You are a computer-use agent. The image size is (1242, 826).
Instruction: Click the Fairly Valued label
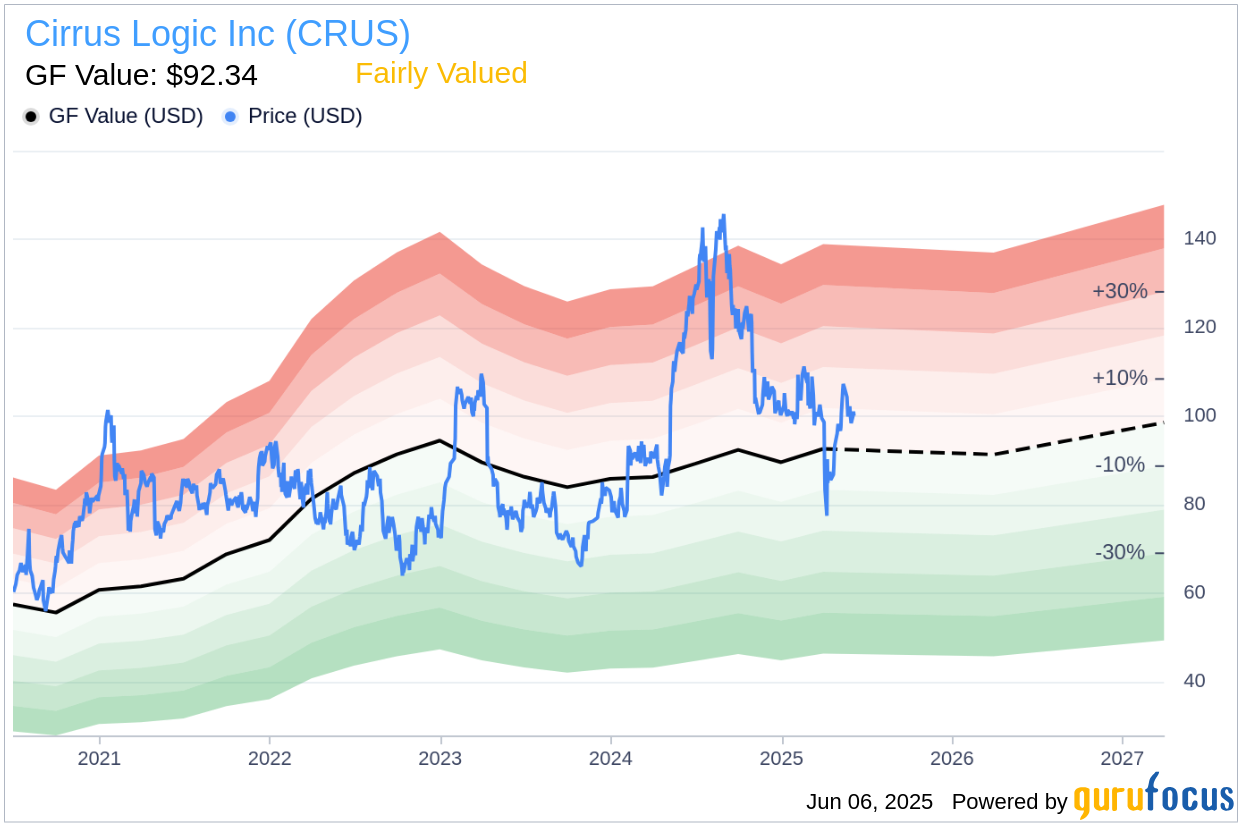click(x=441, y=74)
